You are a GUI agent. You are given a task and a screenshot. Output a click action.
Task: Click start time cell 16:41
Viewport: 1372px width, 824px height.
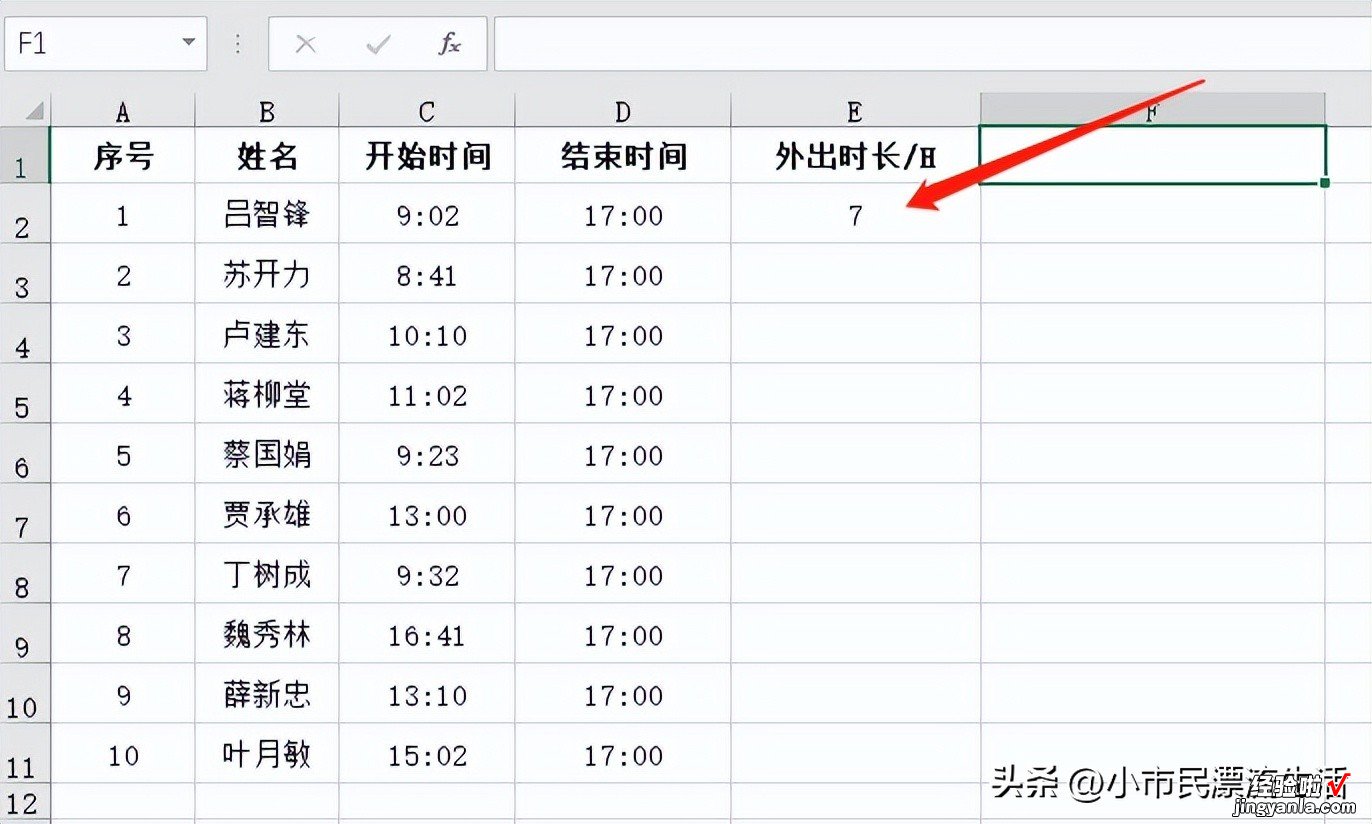[427, 634]
